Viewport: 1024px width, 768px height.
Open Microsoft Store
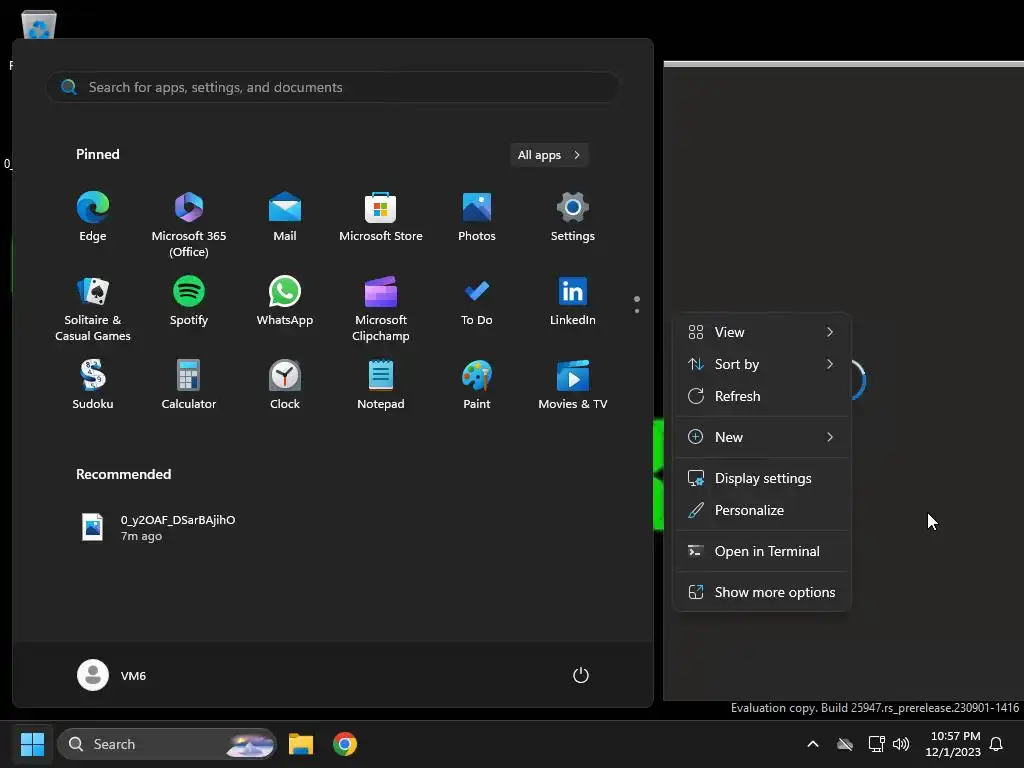tap(381, 217)
